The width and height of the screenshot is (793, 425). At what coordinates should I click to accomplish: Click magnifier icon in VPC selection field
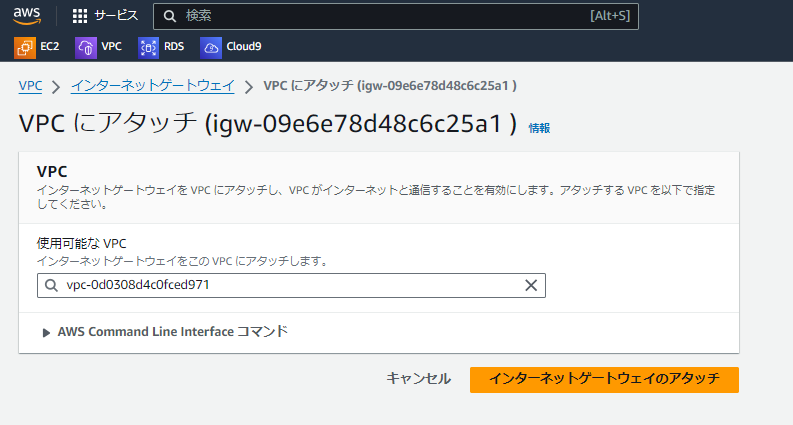click(51, 285)
